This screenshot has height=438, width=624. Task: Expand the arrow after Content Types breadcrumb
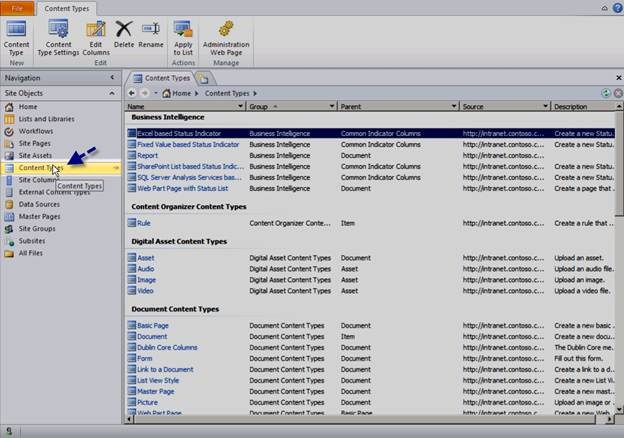255,93
